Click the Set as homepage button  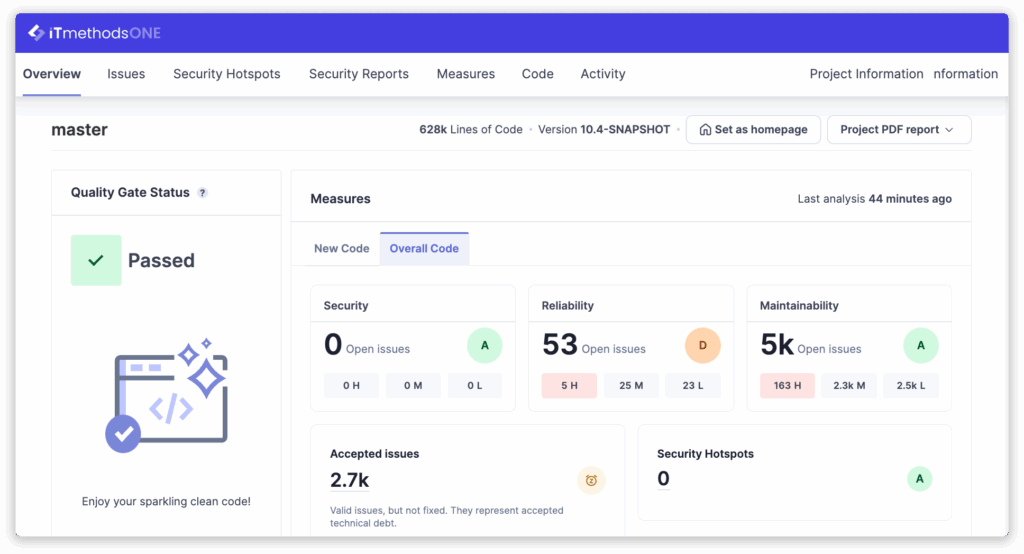(753, 130)
